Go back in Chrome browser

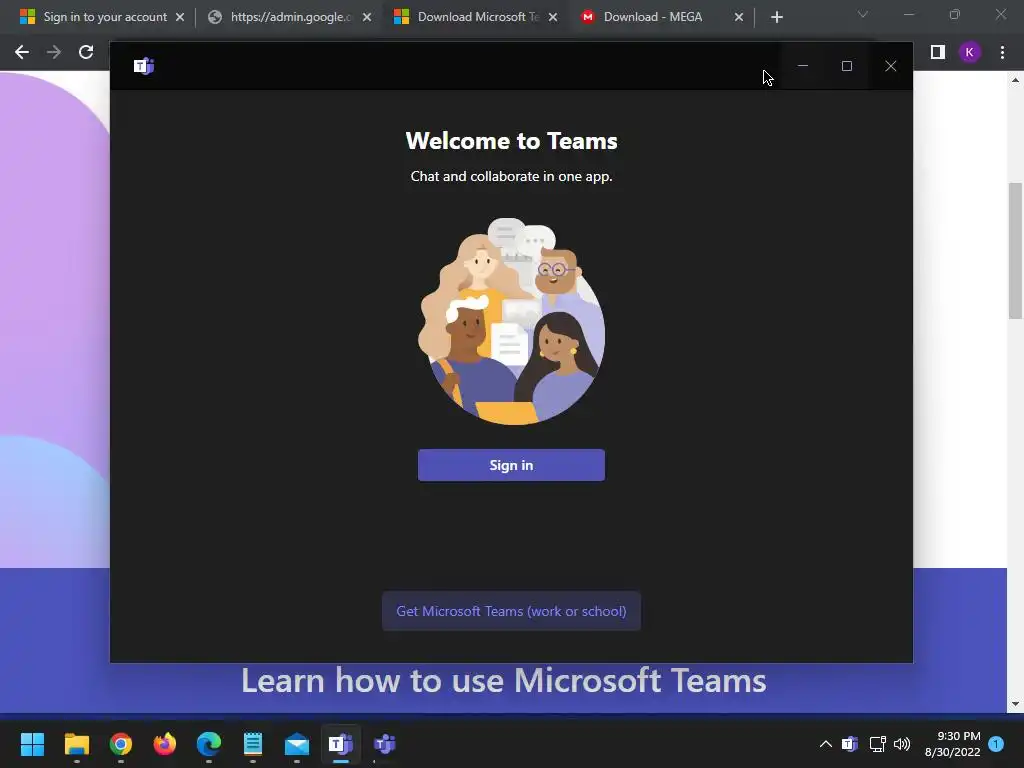click(22, 52)
